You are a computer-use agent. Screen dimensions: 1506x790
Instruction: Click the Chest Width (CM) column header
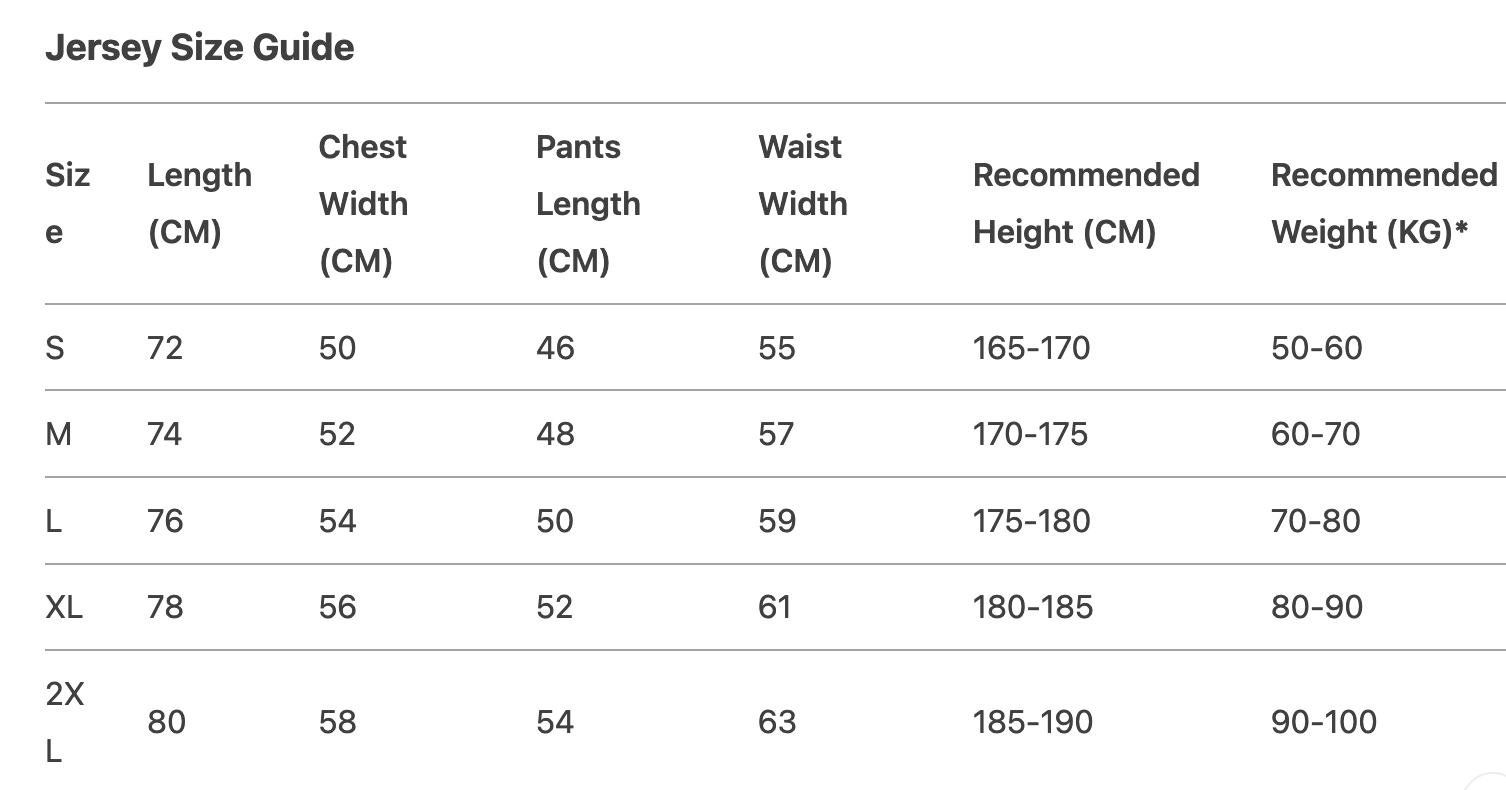point(362,204)
